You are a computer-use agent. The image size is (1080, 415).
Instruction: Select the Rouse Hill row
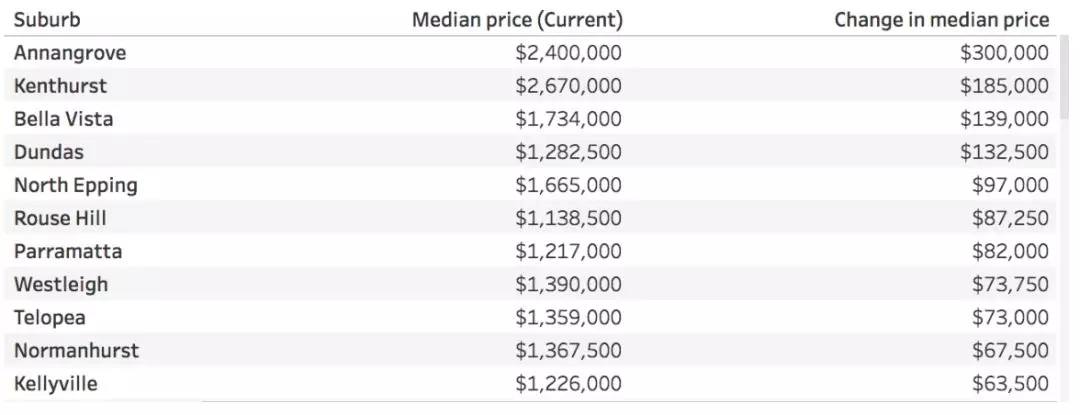[60, 218]
